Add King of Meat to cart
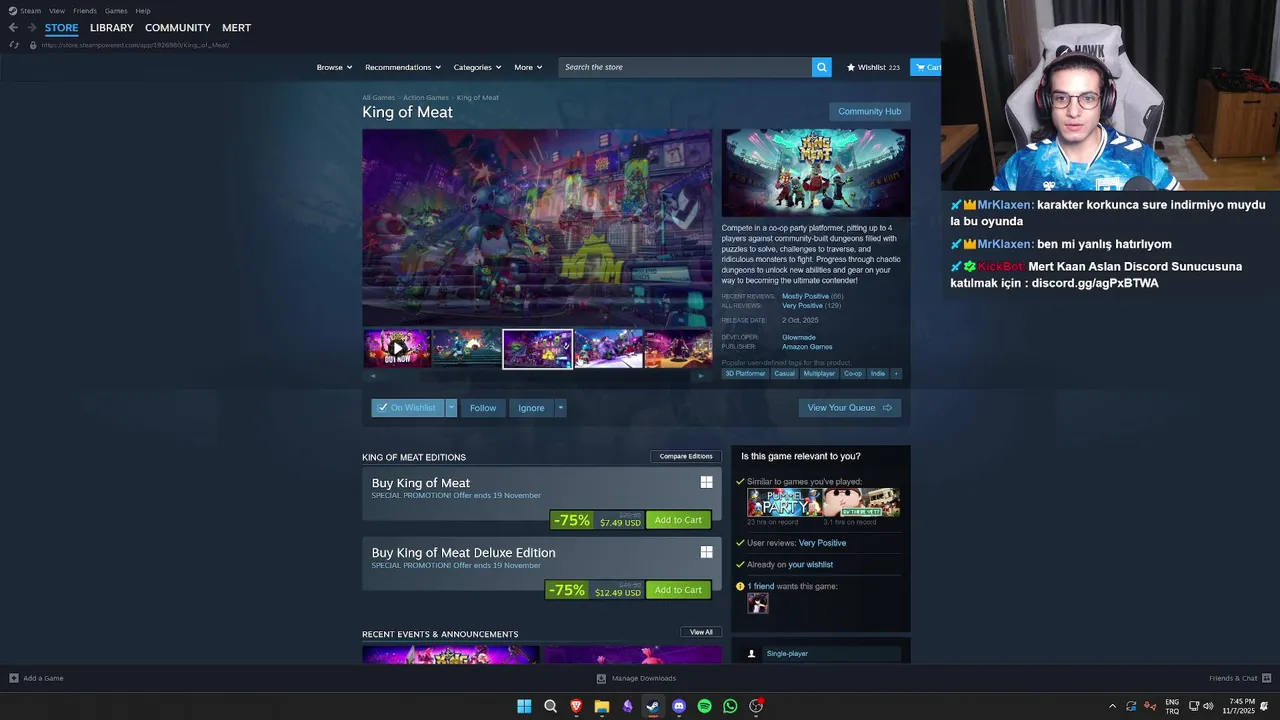Screen dimensions: 1280x720 (x=678, y=520)
